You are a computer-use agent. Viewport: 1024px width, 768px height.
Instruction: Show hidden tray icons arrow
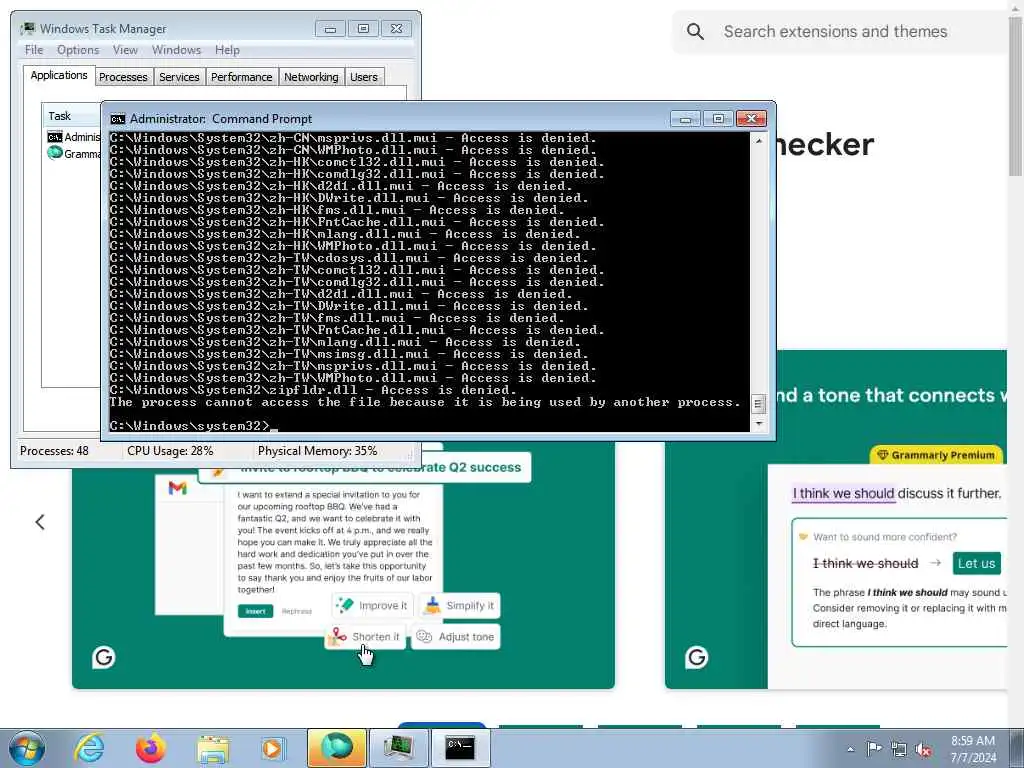coord(850,749)
